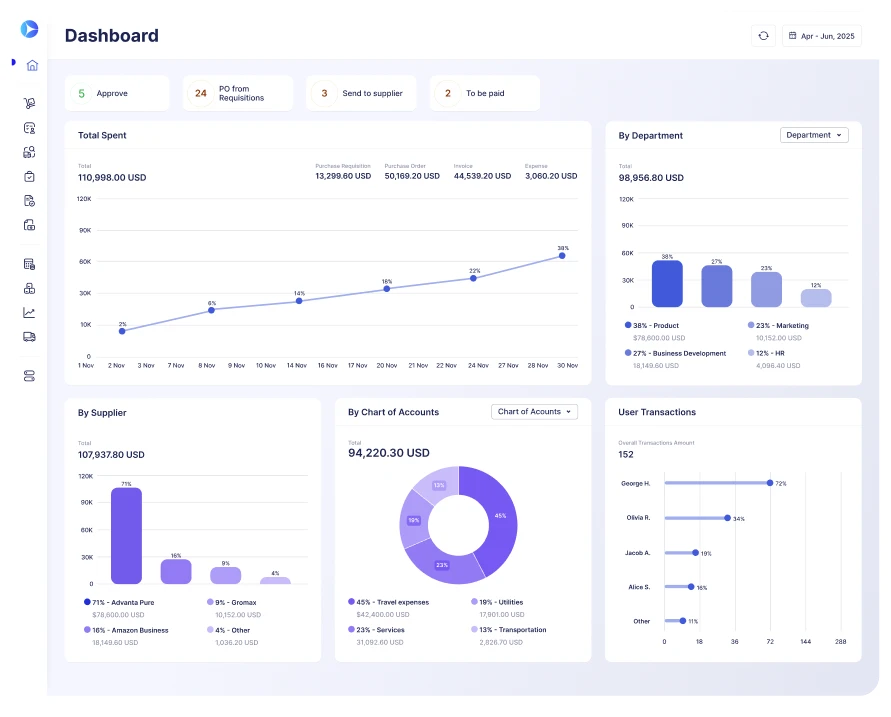Open the Approve summary card

pyautogui.click(x=117, y=92)
